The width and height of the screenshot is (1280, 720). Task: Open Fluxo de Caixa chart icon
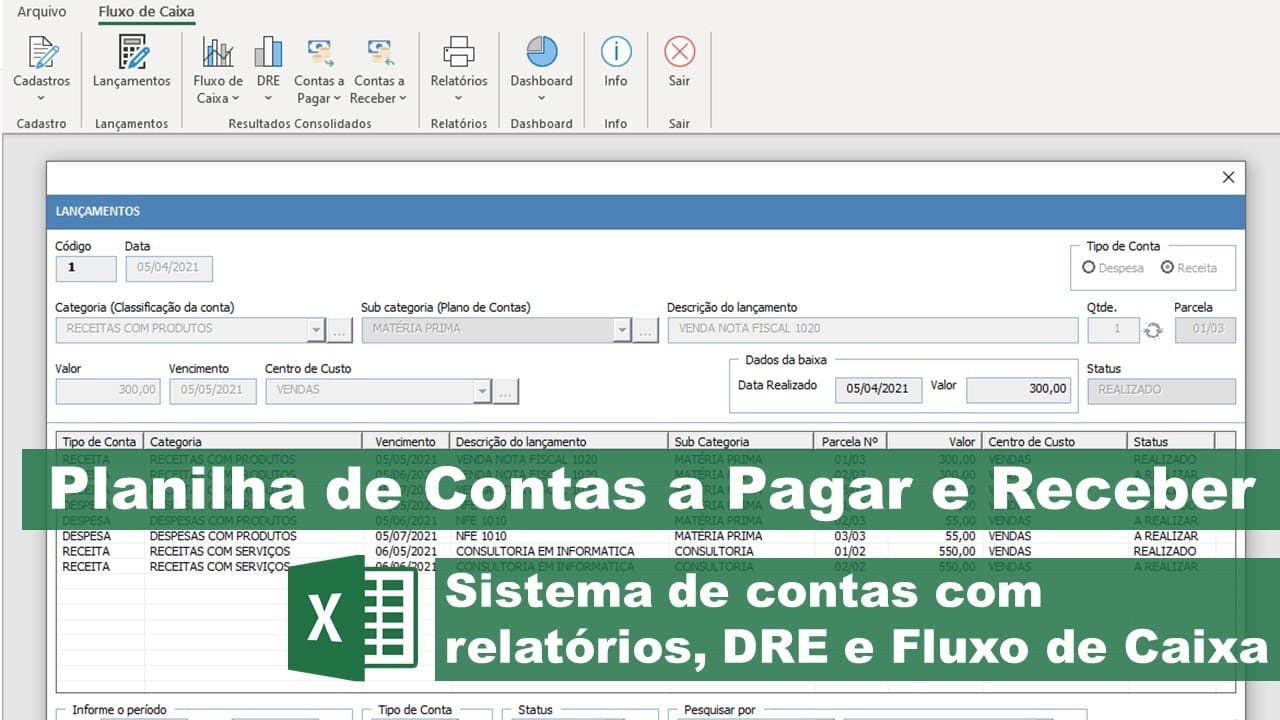(x=218, y=52)
